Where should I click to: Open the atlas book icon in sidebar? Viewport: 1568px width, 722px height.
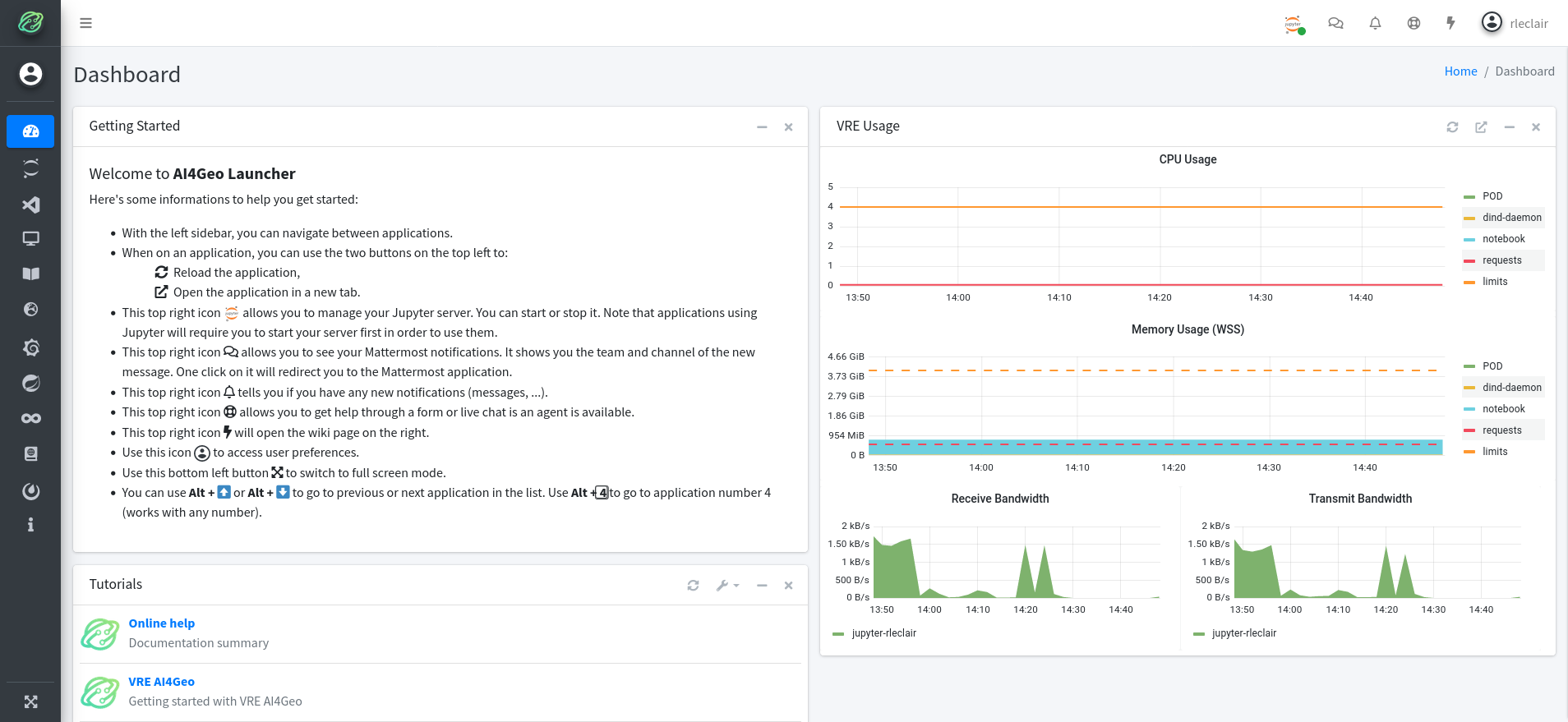click(30, 453)
